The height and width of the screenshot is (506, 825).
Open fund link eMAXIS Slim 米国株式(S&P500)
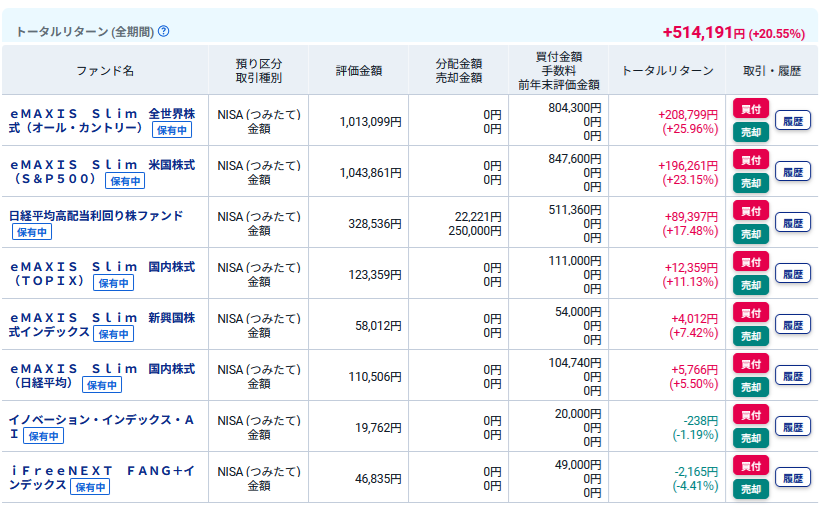pos(102,171)
